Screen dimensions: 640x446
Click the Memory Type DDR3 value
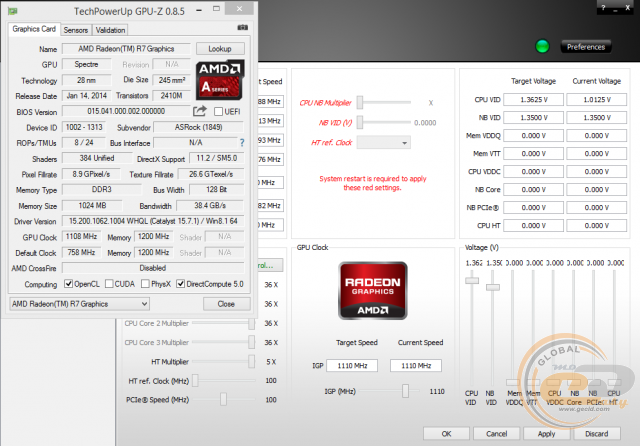(x=102, y=189)
